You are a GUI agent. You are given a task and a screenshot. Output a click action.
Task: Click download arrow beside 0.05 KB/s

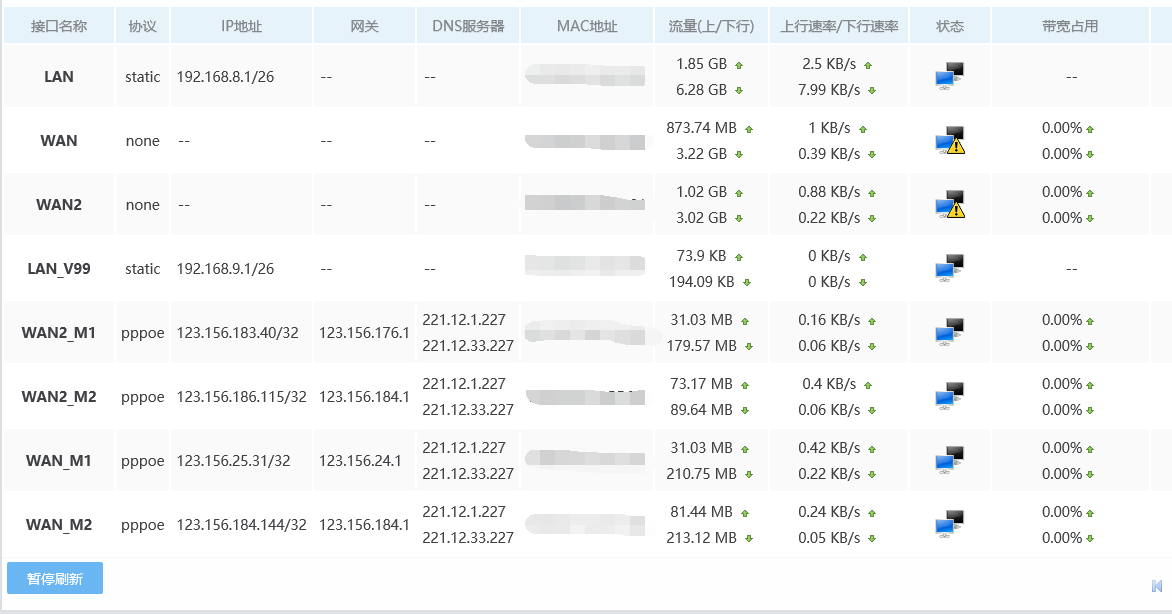tap(872, 538)
